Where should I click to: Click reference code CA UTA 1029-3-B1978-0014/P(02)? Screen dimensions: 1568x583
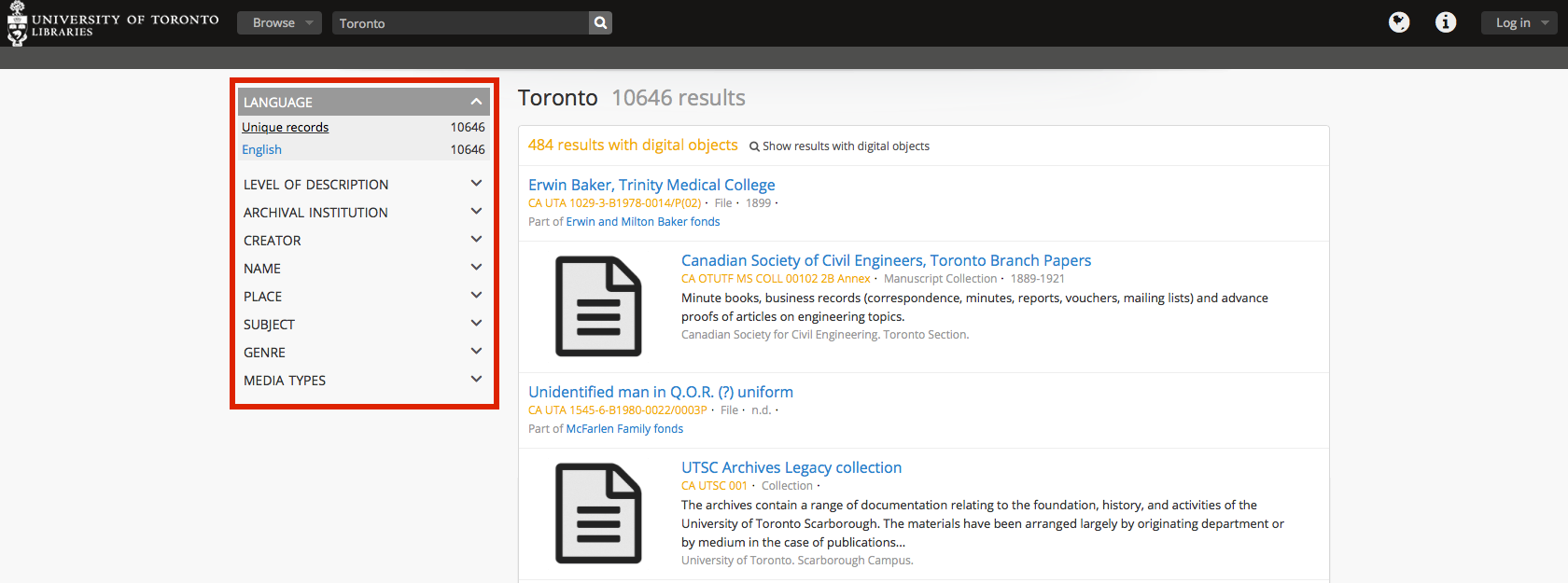point(614,203)
